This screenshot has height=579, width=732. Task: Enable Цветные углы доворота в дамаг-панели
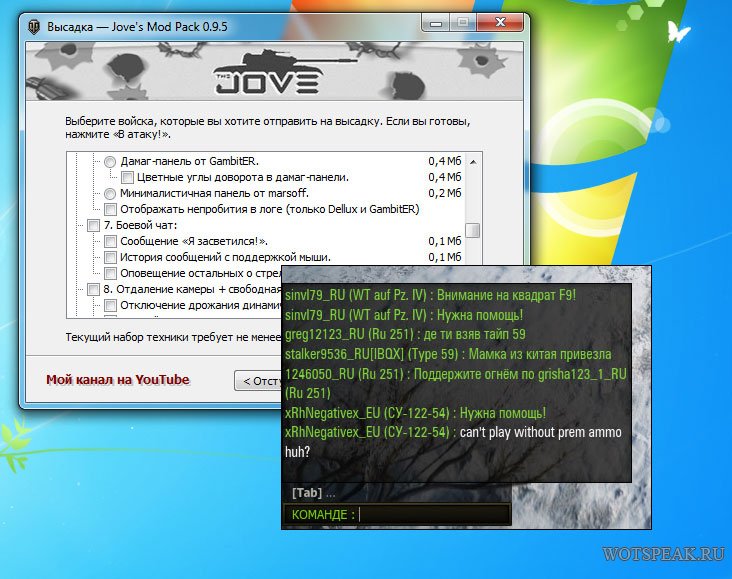click(127, 177)
